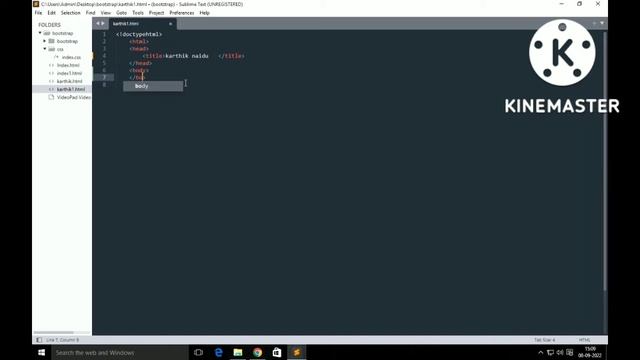Open Google Chrome from the taskbar
Viewport: 640px width, 360px height.
click(x=258, y=353)
